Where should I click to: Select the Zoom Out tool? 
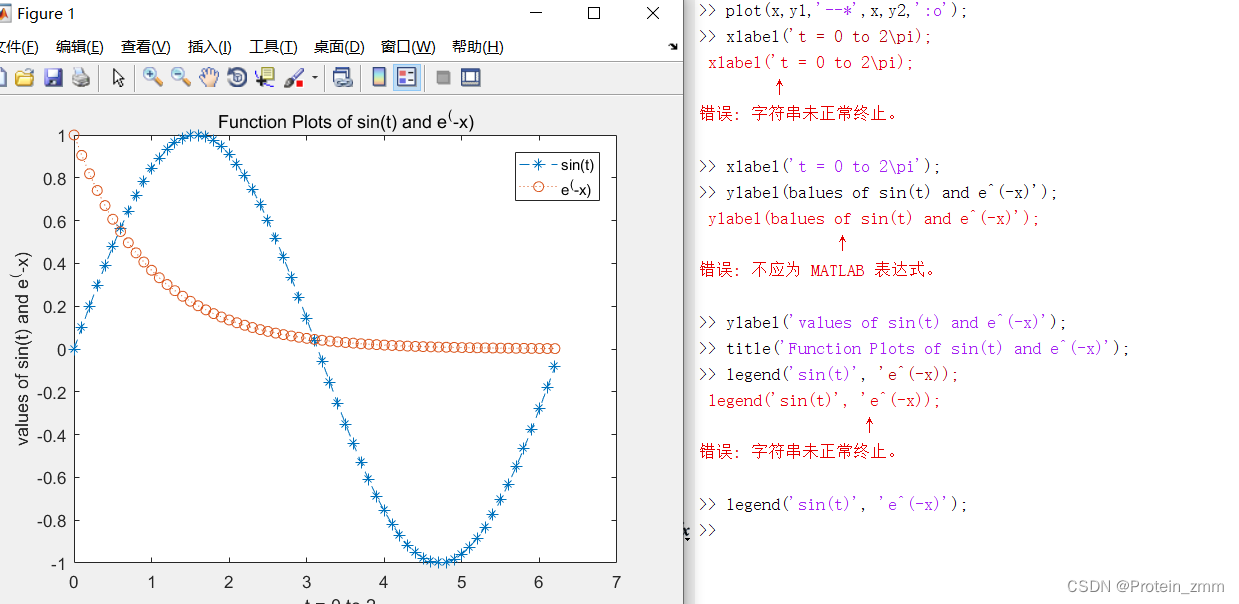click(x=178, y=77)
